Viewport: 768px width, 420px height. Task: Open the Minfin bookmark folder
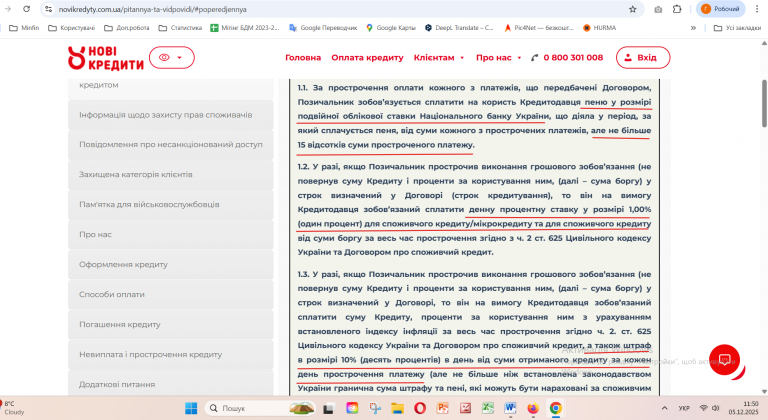pyautogui.click(x=24, y=28)
